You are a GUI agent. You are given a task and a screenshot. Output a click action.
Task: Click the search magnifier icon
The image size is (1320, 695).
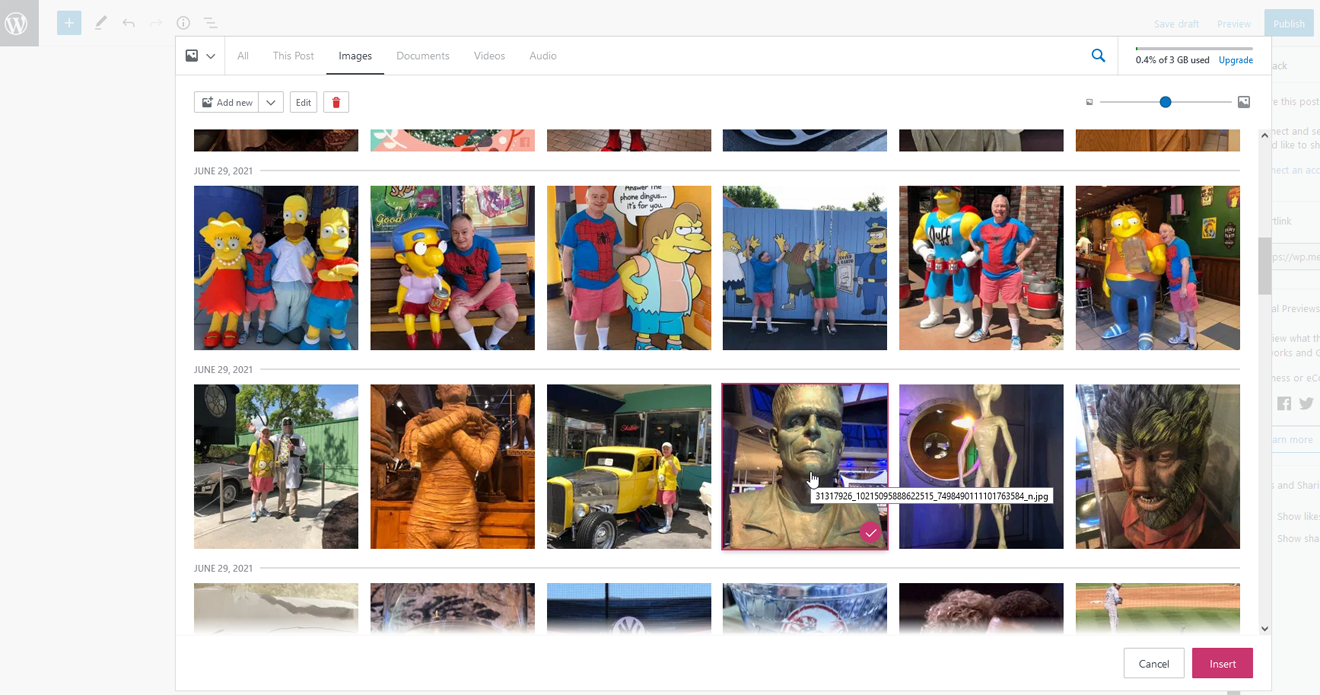point(1098,56)
